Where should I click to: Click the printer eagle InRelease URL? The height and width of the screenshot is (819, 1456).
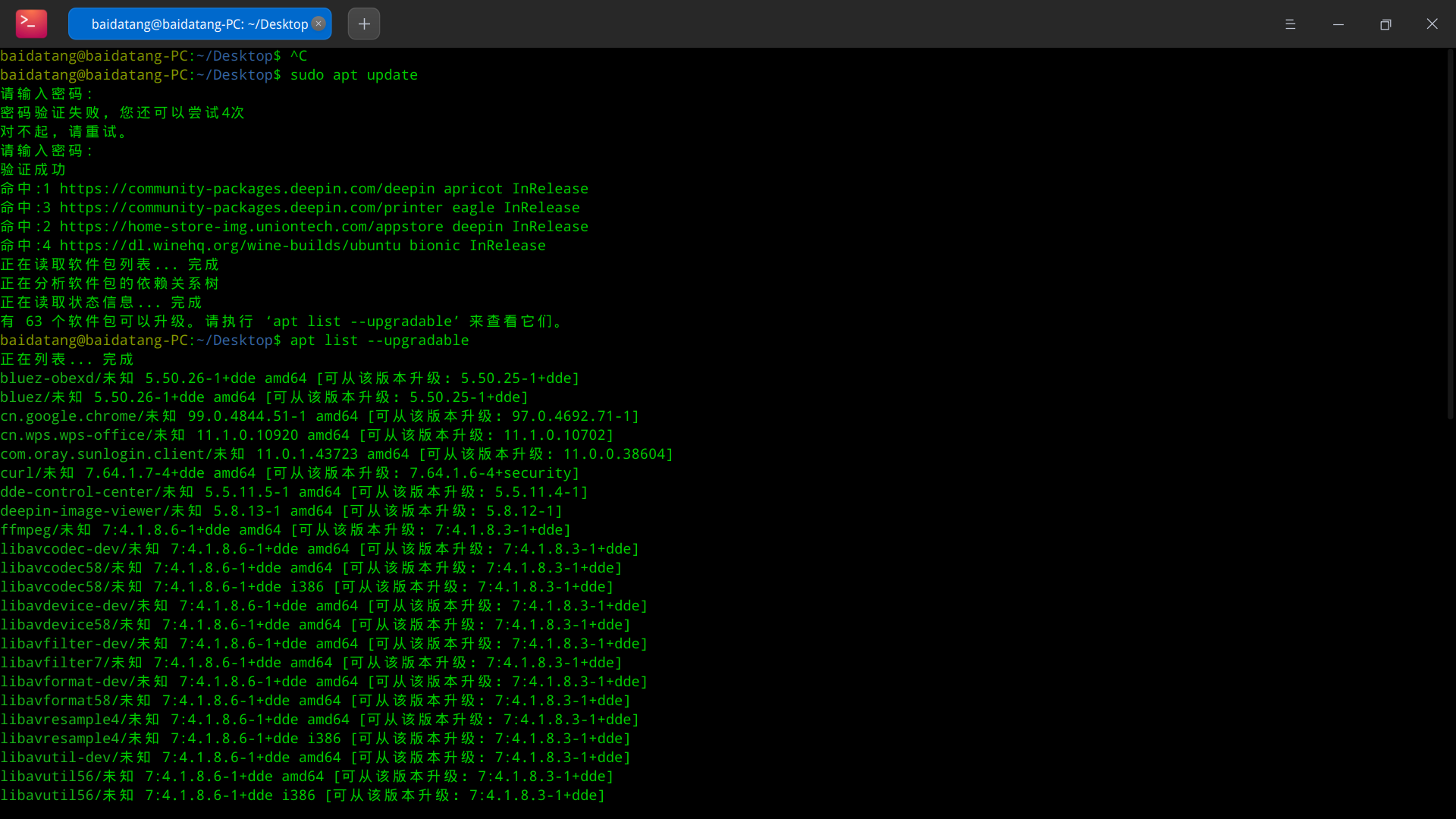(251, 208)
